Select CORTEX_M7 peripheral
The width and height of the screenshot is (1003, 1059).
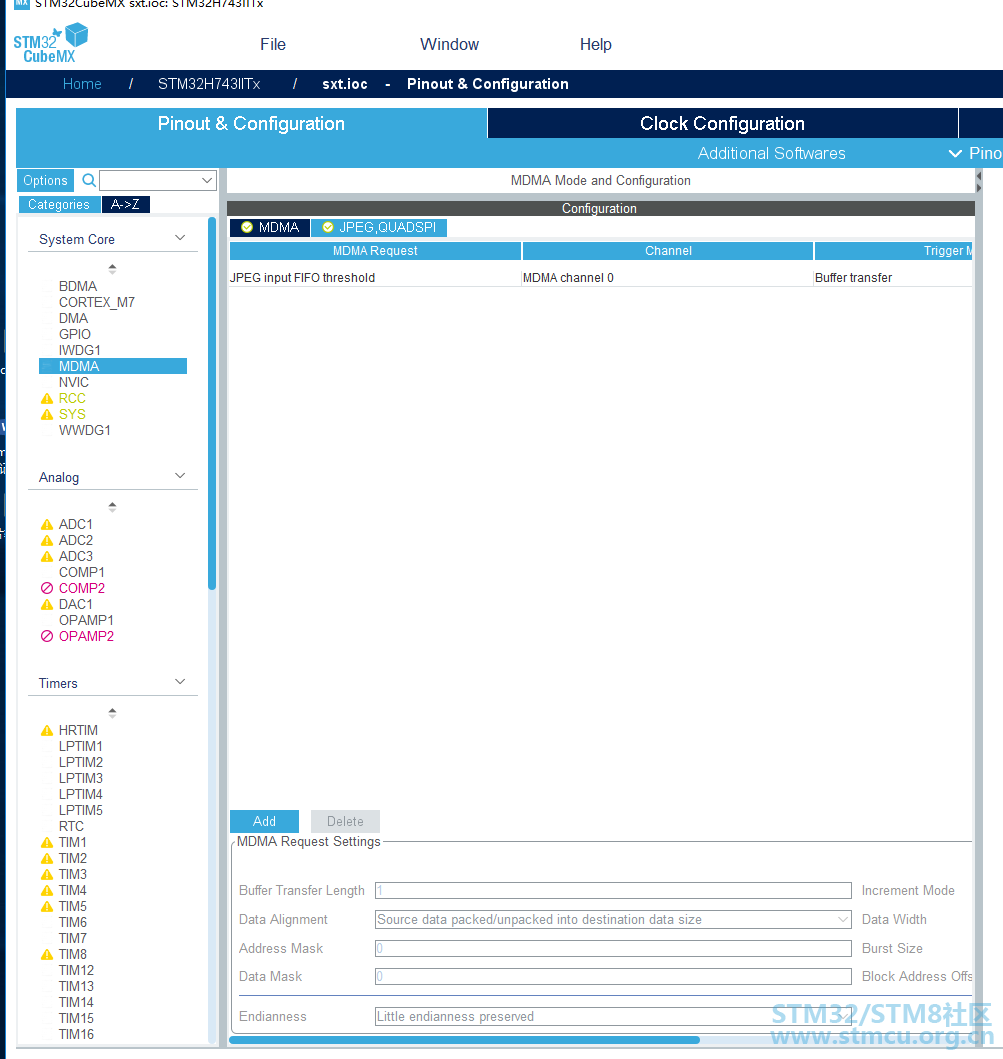tap(97, 303)
